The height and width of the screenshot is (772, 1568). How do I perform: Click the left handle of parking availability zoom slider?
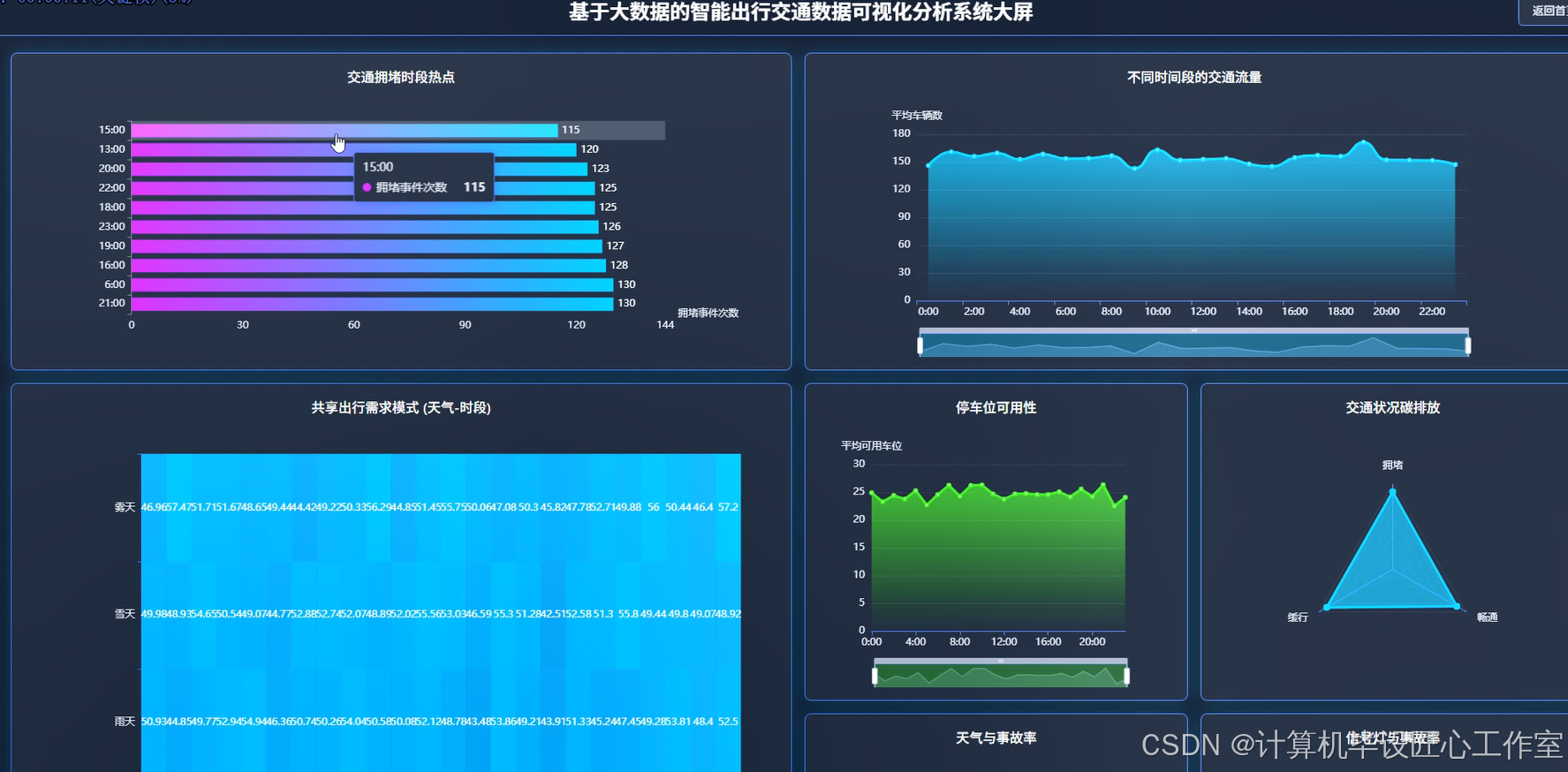(x=875, y=676)
